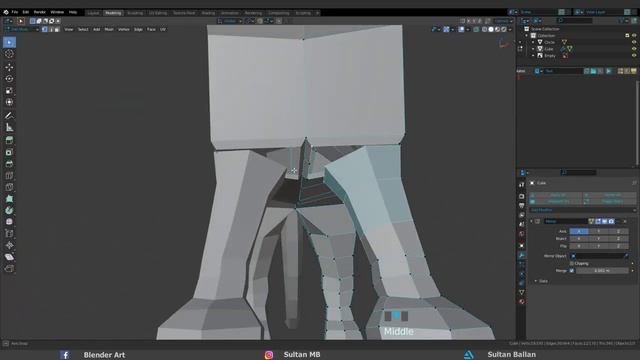Hide the Empty object in outliner
This screenshot has height=360, width=640.
click(634, 56)
